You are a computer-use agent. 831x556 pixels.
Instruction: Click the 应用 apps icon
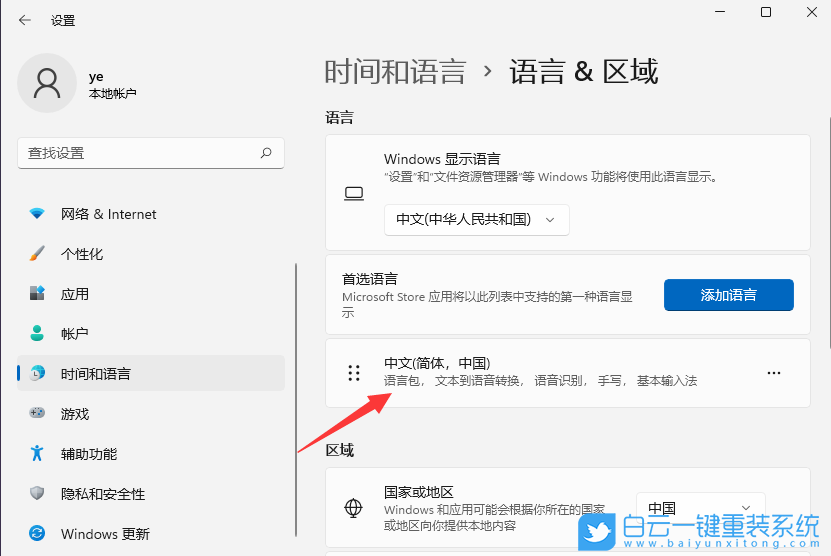[x=37, y=293]
